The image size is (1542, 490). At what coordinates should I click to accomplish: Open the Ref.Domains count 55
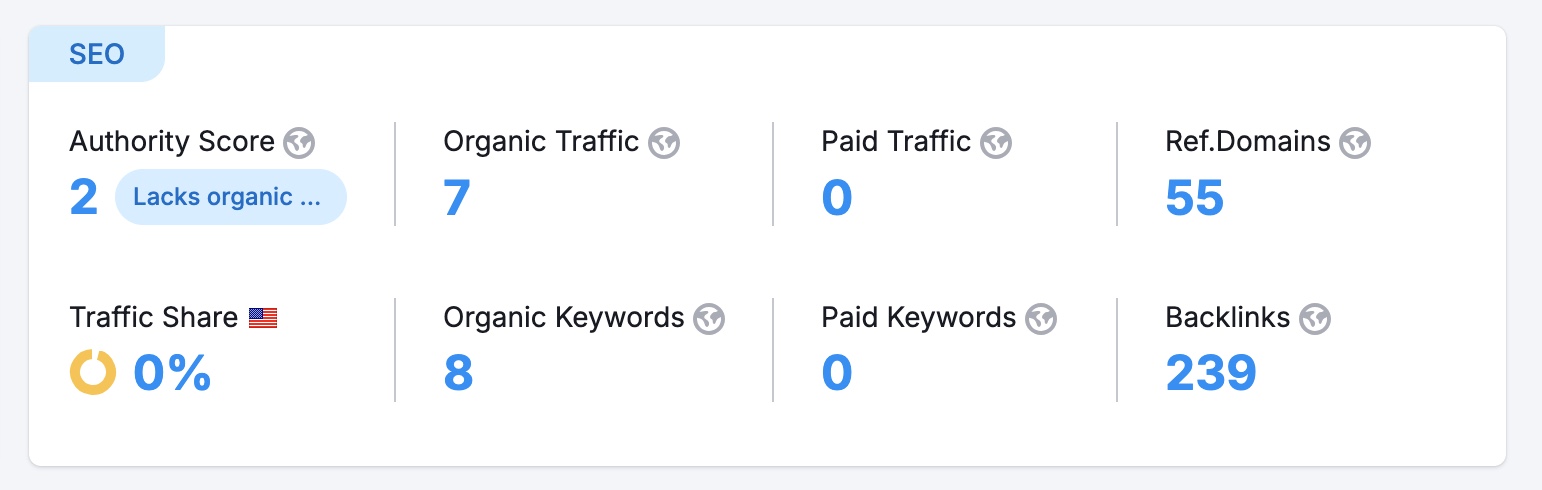1194,197
